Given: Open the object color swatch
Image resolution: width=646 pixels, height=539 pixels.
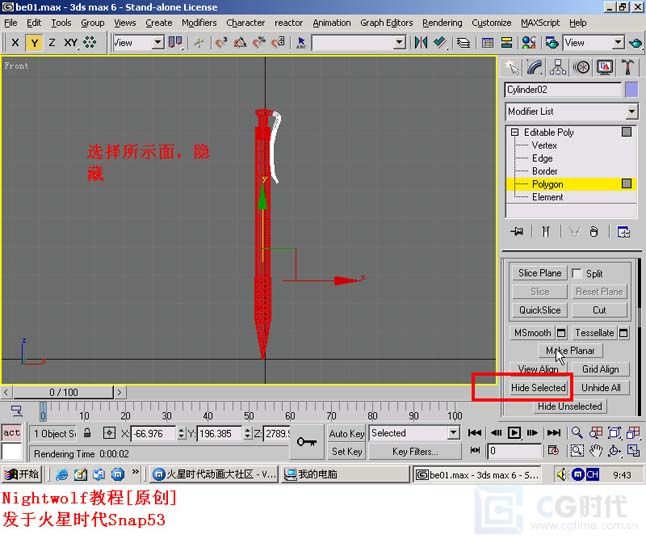Looking at the screenshot, I should click(632, 89).
